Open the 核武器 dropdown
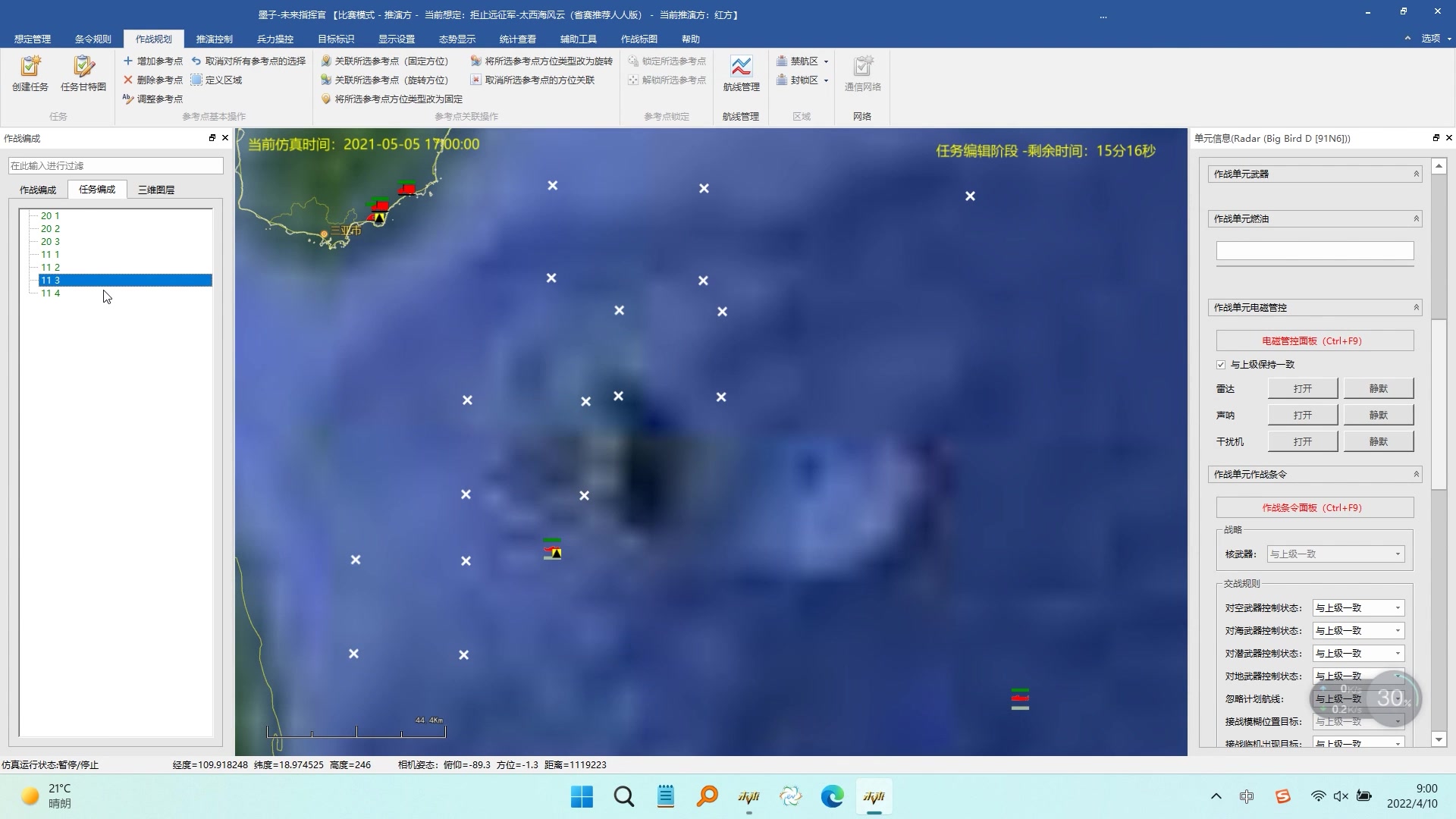This screenshot has width=1456, height=819. click(x=1335, y=554)
